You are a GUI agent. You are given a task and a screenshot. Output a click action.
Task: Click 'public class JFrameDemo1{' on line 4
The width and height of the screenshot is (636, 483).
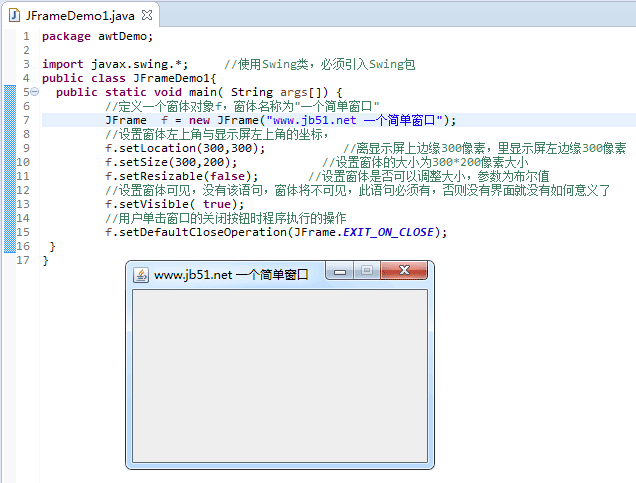tap(129, 78)
